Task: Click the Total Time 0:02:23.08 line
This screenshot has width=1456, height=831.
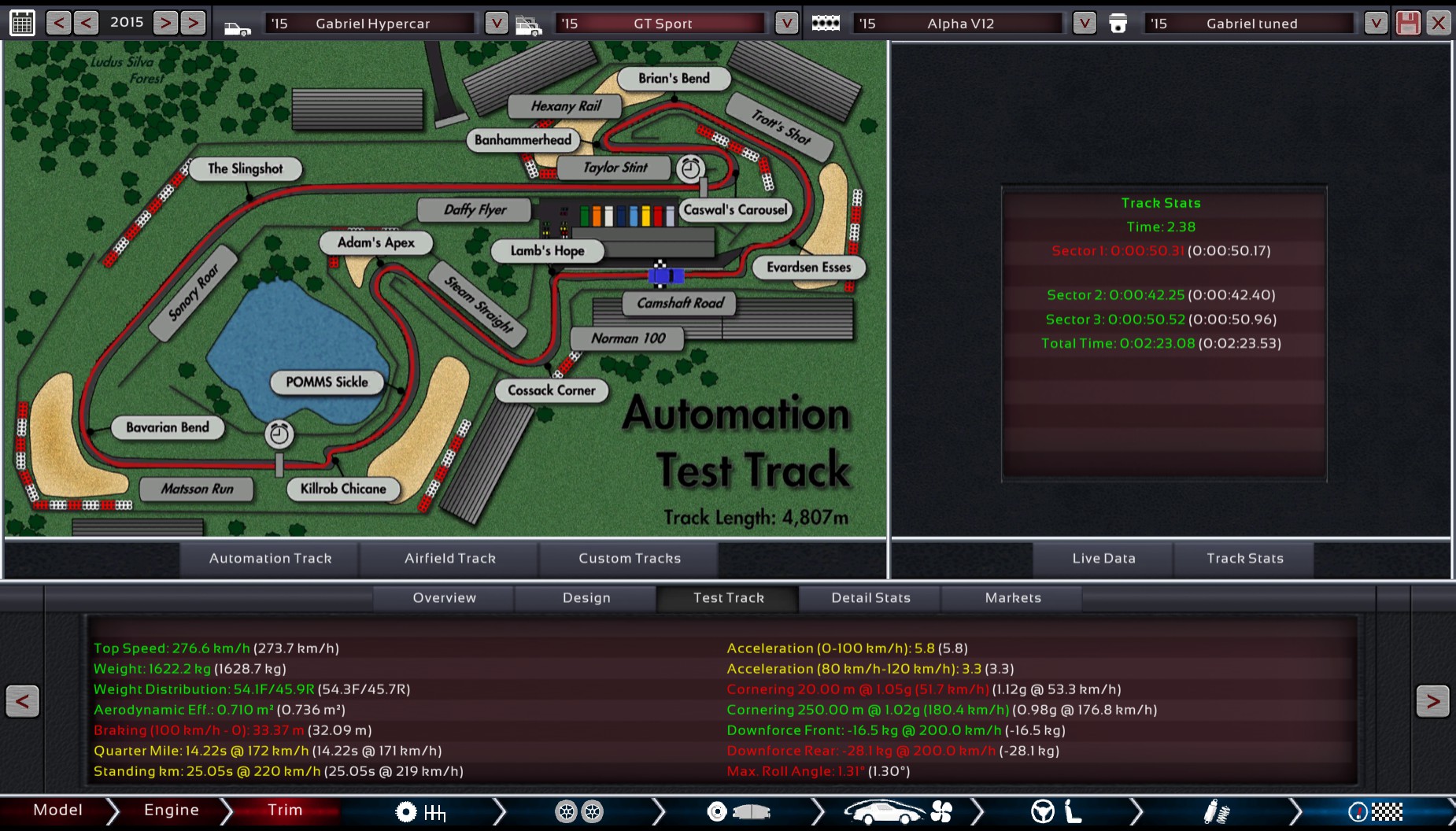Action: click(x=1161, y=344)
